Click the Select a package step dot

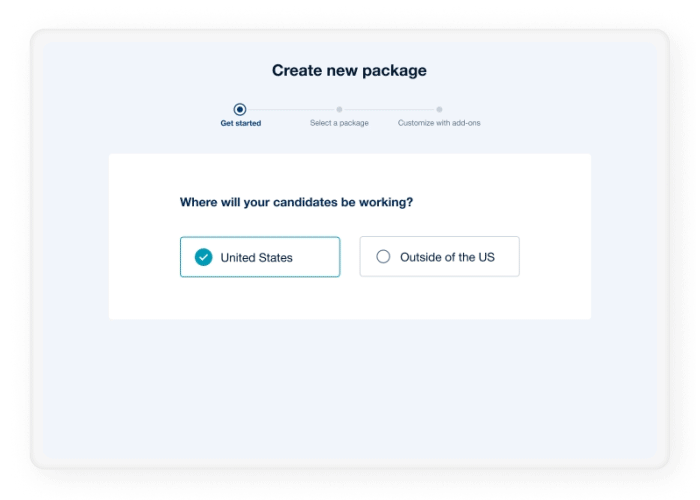point(339,109)
